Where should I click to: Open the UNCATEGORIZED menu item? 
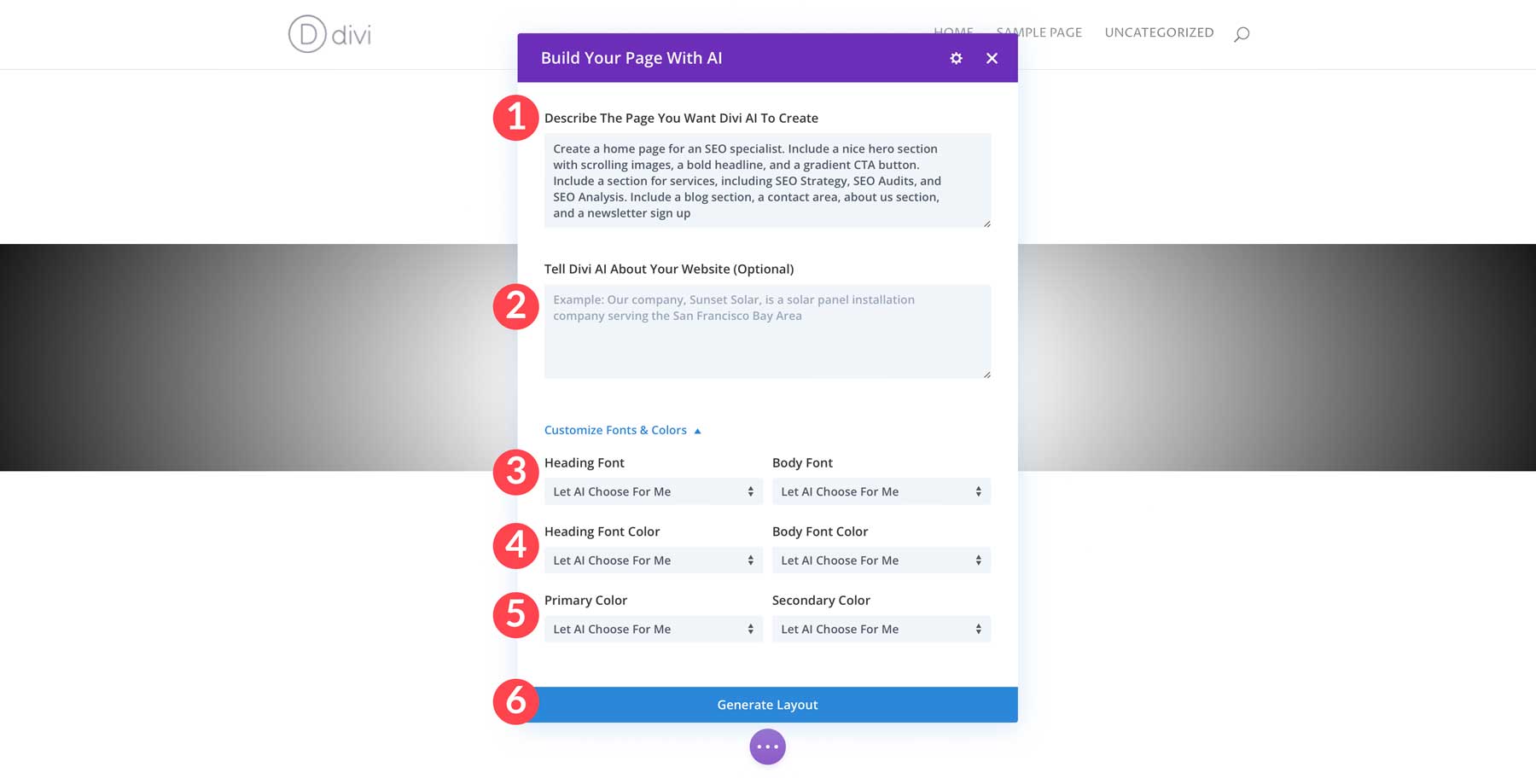[1159, 32]
